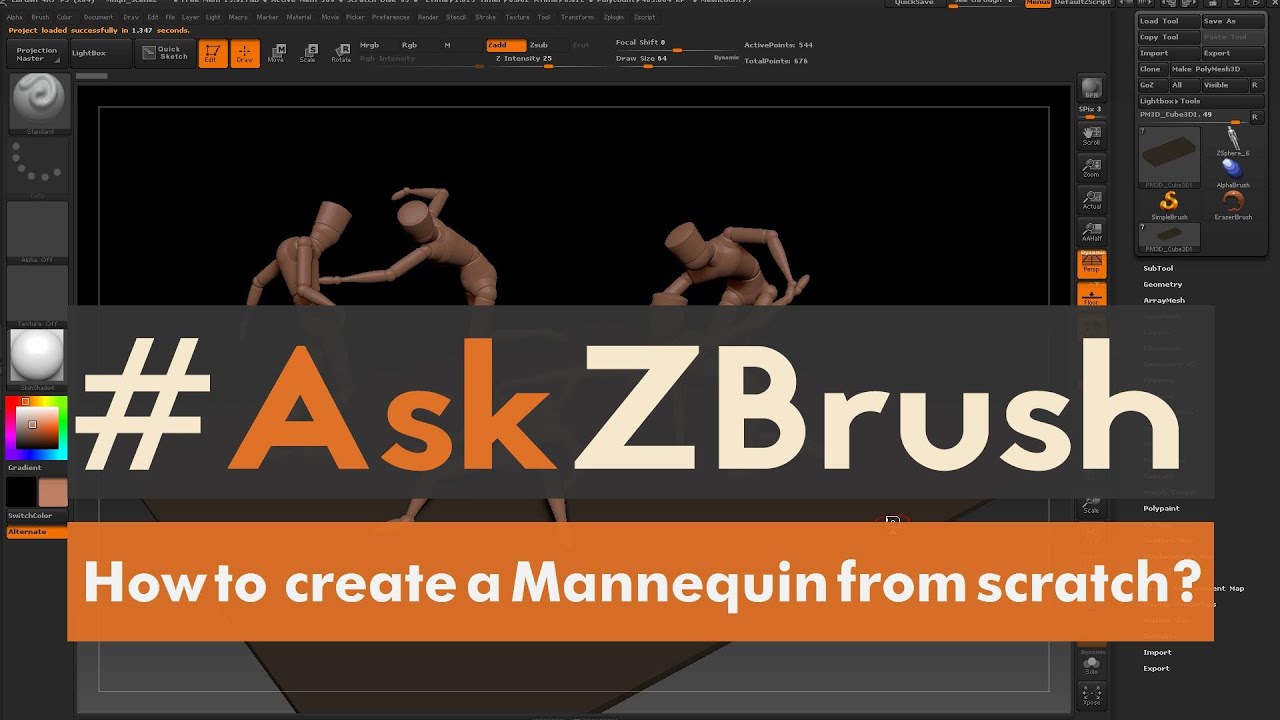Screen dimensions: 1280x720
Task: Click the Load Tool button
Action: point(1168,21)
